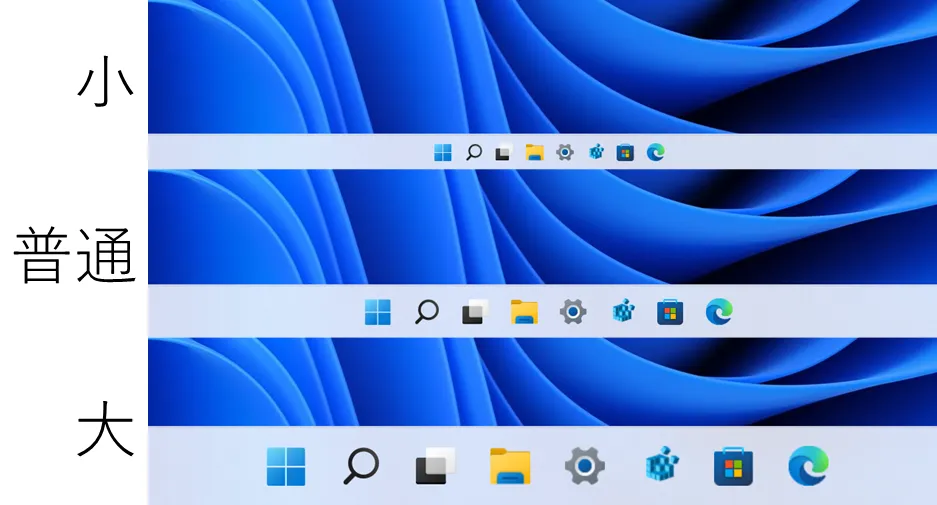This screenshot has height=505, width=937.
Task: Open Registry Editor on the small taskbar
Action: (x=596, y=152)
